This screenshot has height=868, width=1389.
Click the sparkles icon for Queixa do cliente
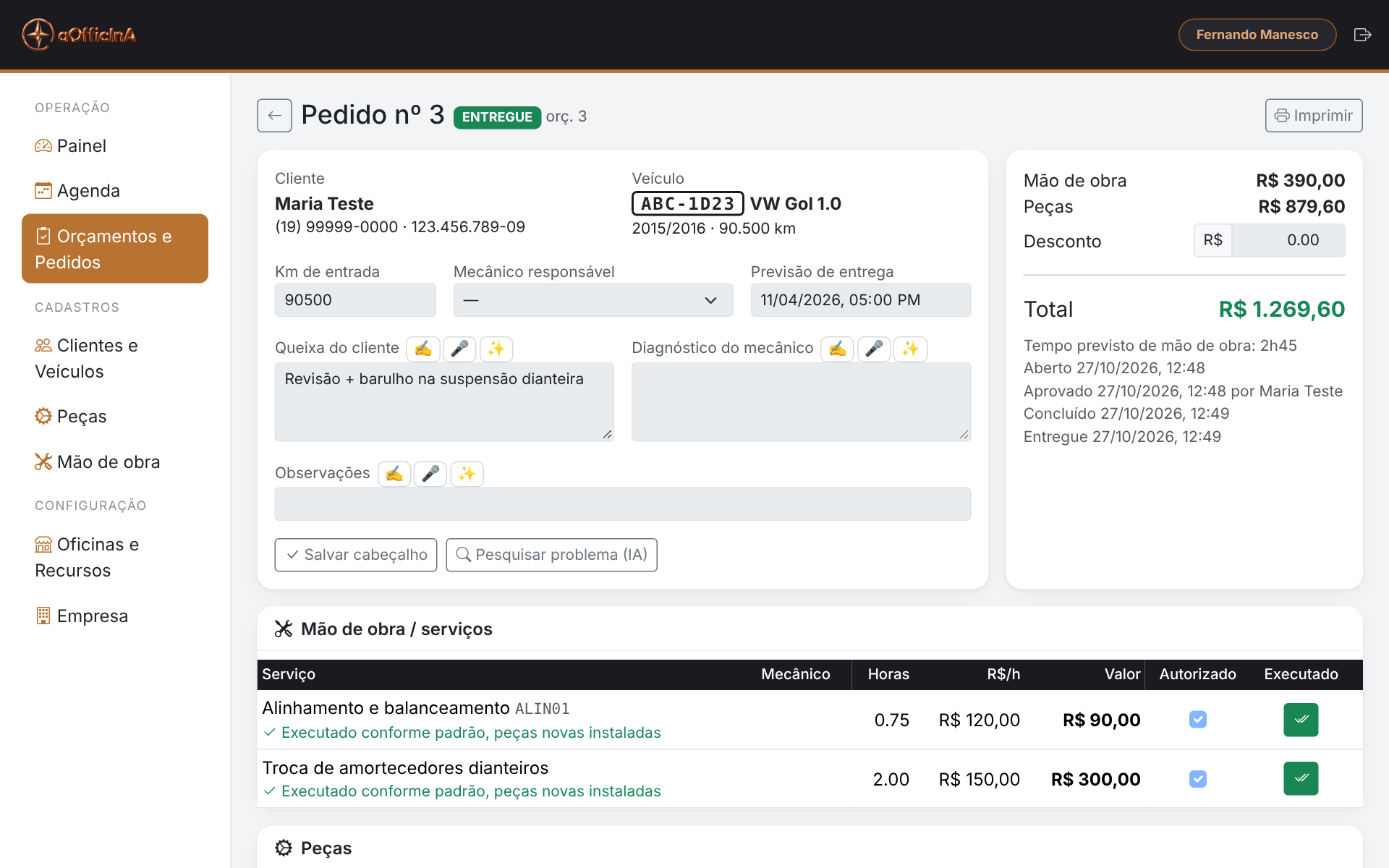tap(496, 349)
